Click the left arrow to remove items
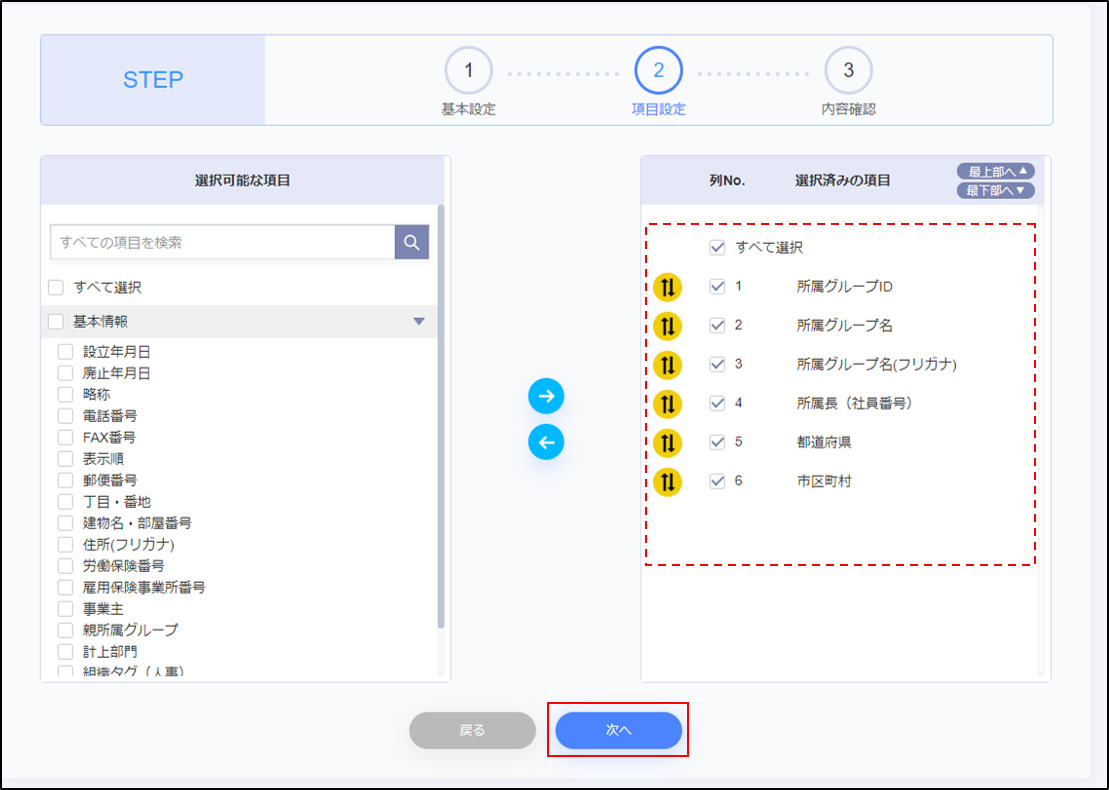1109x790 pixels. pyautogui.click(x=546, y=442)
